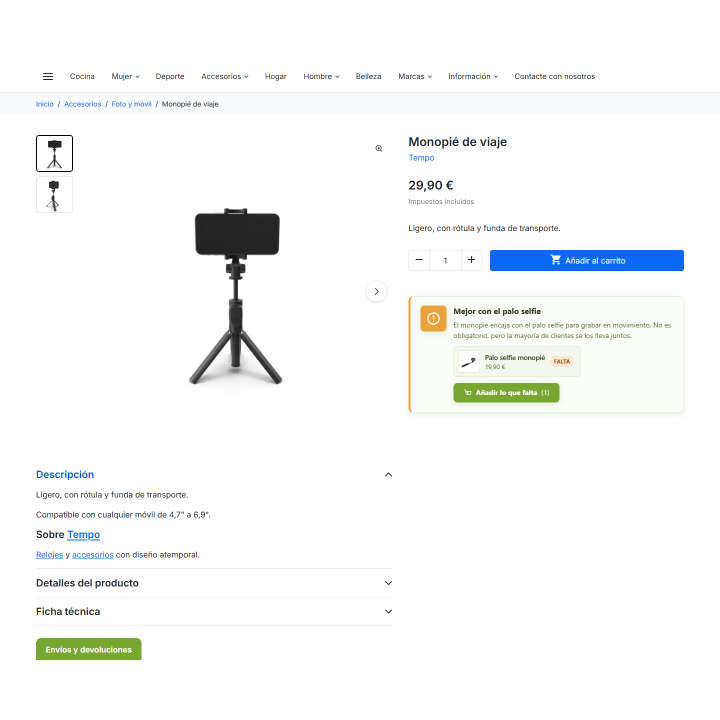720x720 pixels.
Task: Open Deporte menu item
Action: [170, 76]
